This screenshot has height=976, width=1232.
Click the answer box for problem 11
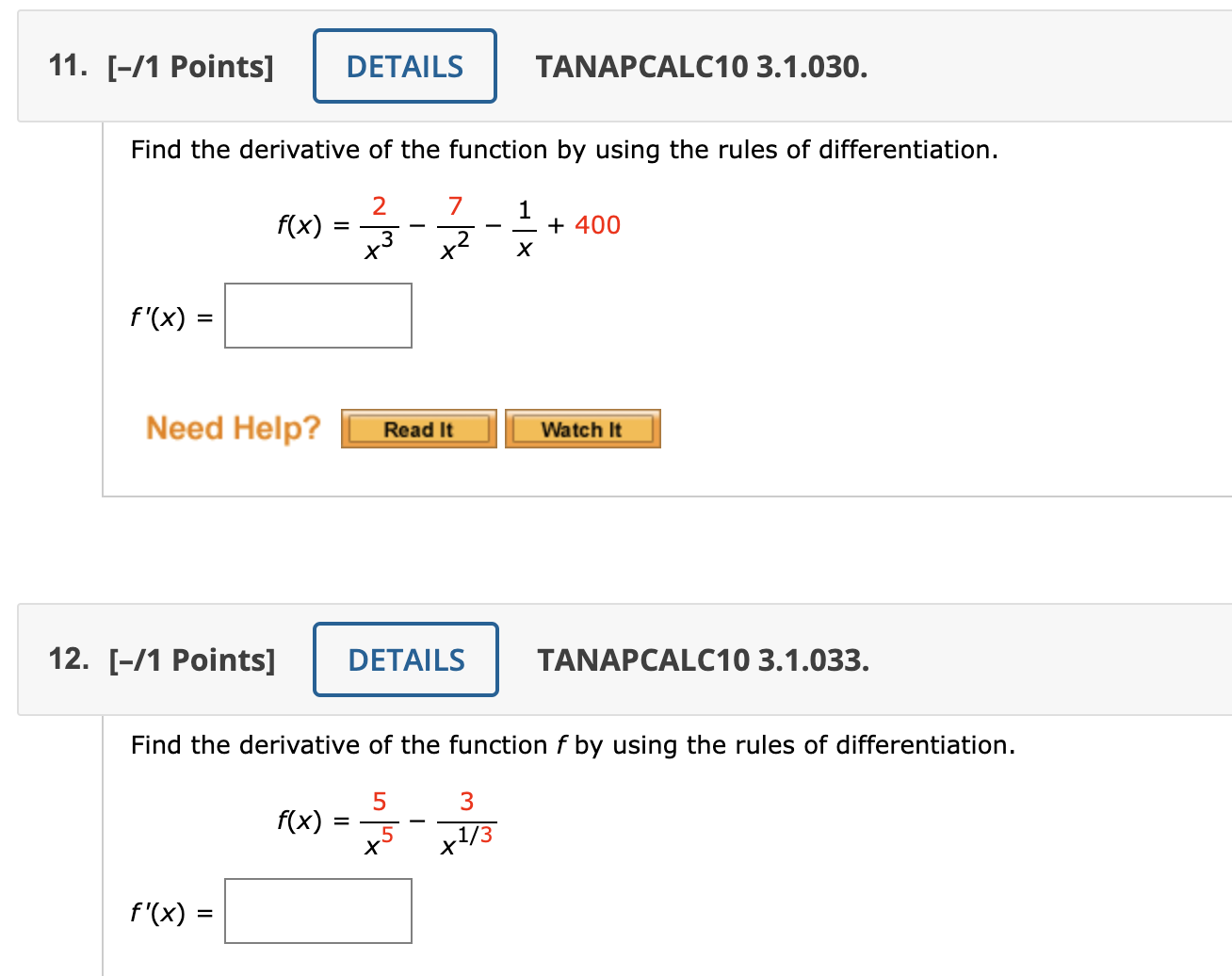[x=317, y=315]
